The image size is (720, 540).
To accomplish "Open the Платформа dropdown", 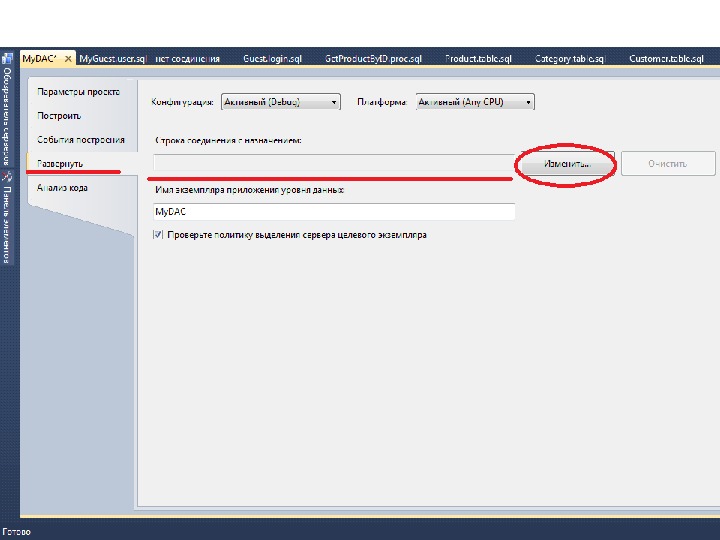I will coord(475,102).
